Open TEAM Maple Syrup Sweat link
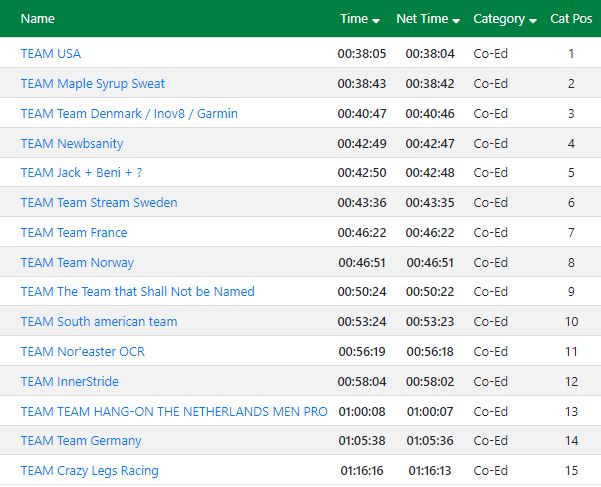This screenshot has height=487, width=601. tap(92, 84)
